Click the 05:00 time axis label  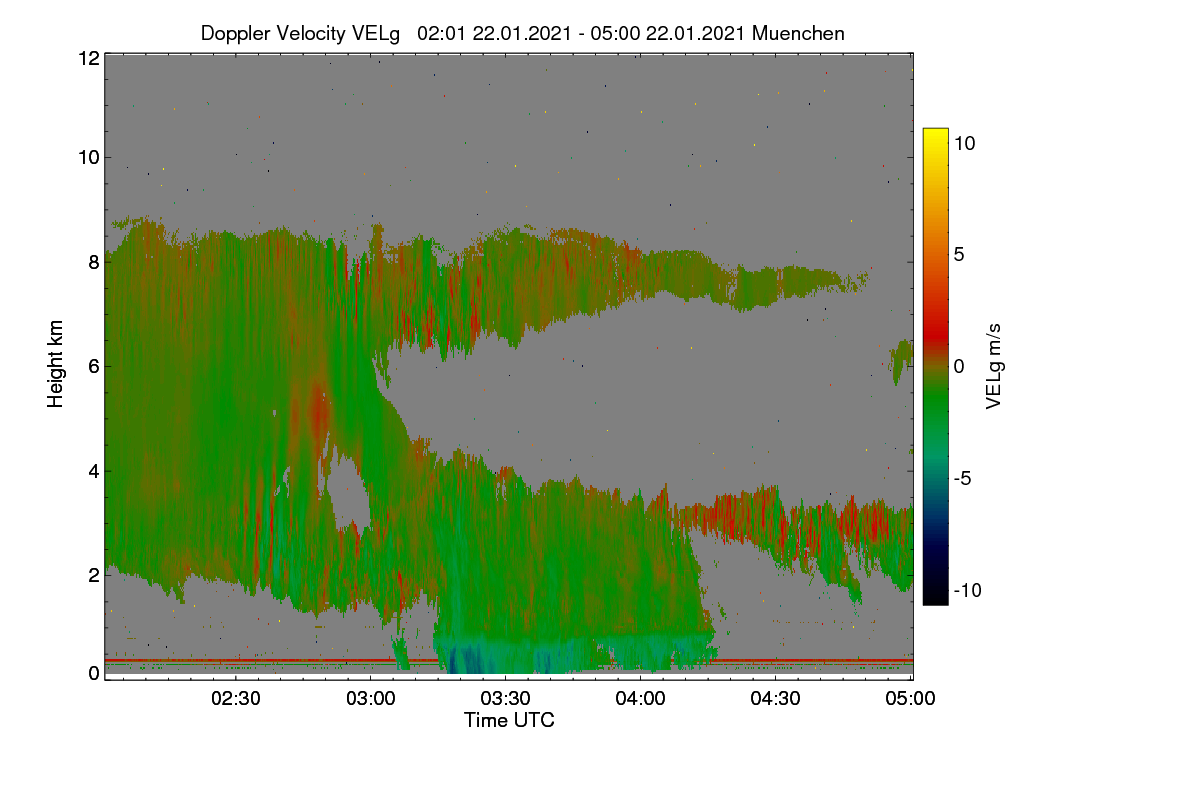(911, 698)
